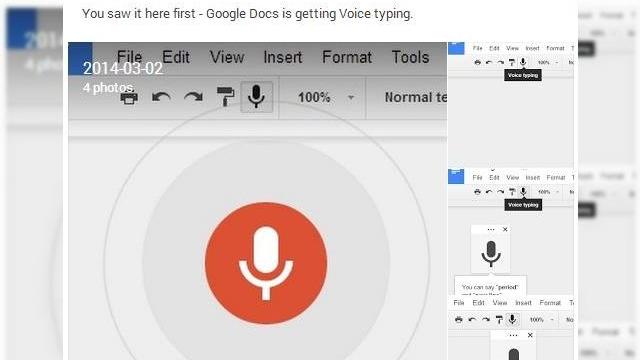Open the Format menu in the third thumbnail
This screenshot has width=640, height=360.
tap(550, 303)
